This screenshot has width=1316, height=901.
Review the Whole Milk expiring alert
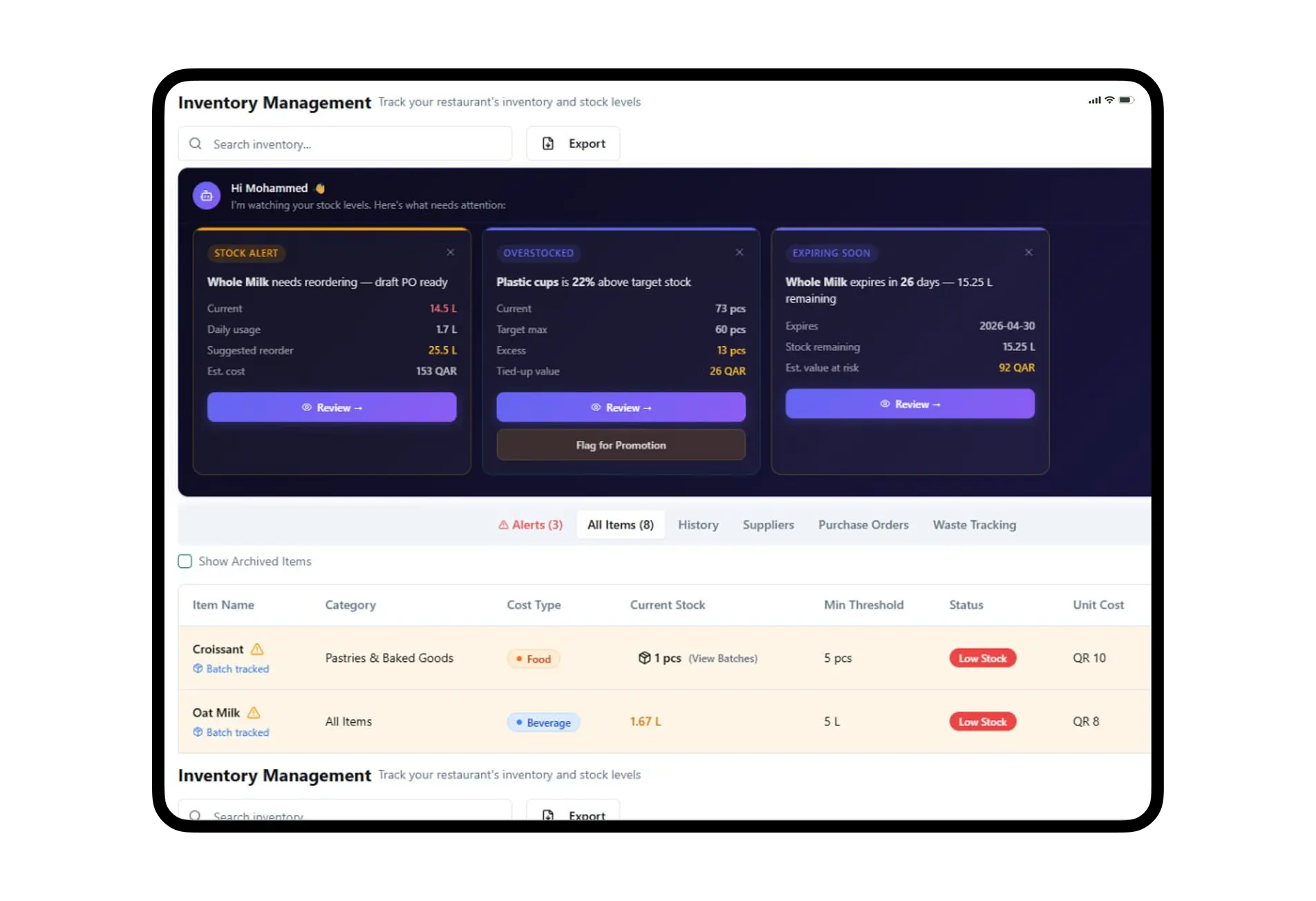[x=910, y=404]
